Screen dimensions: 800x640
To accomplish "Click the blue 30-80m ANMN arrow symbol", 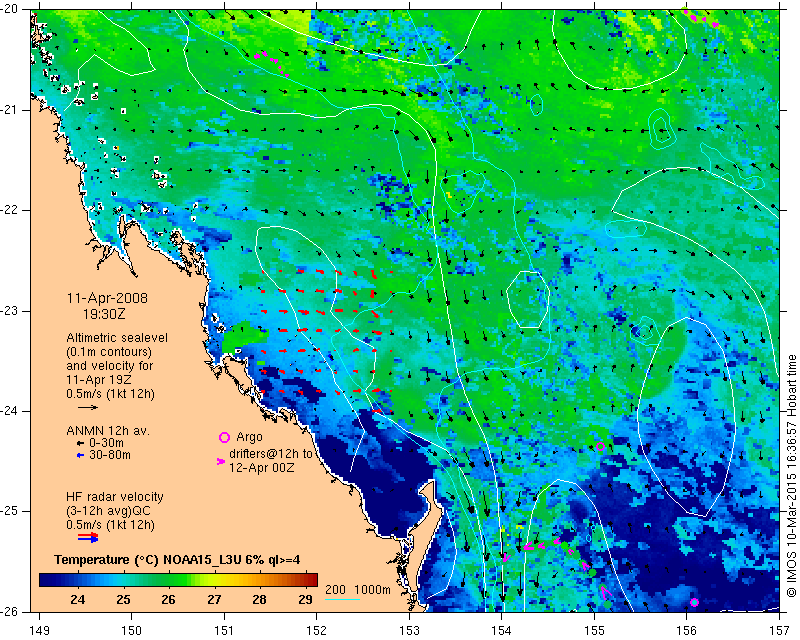I will (x=80, y=455).
